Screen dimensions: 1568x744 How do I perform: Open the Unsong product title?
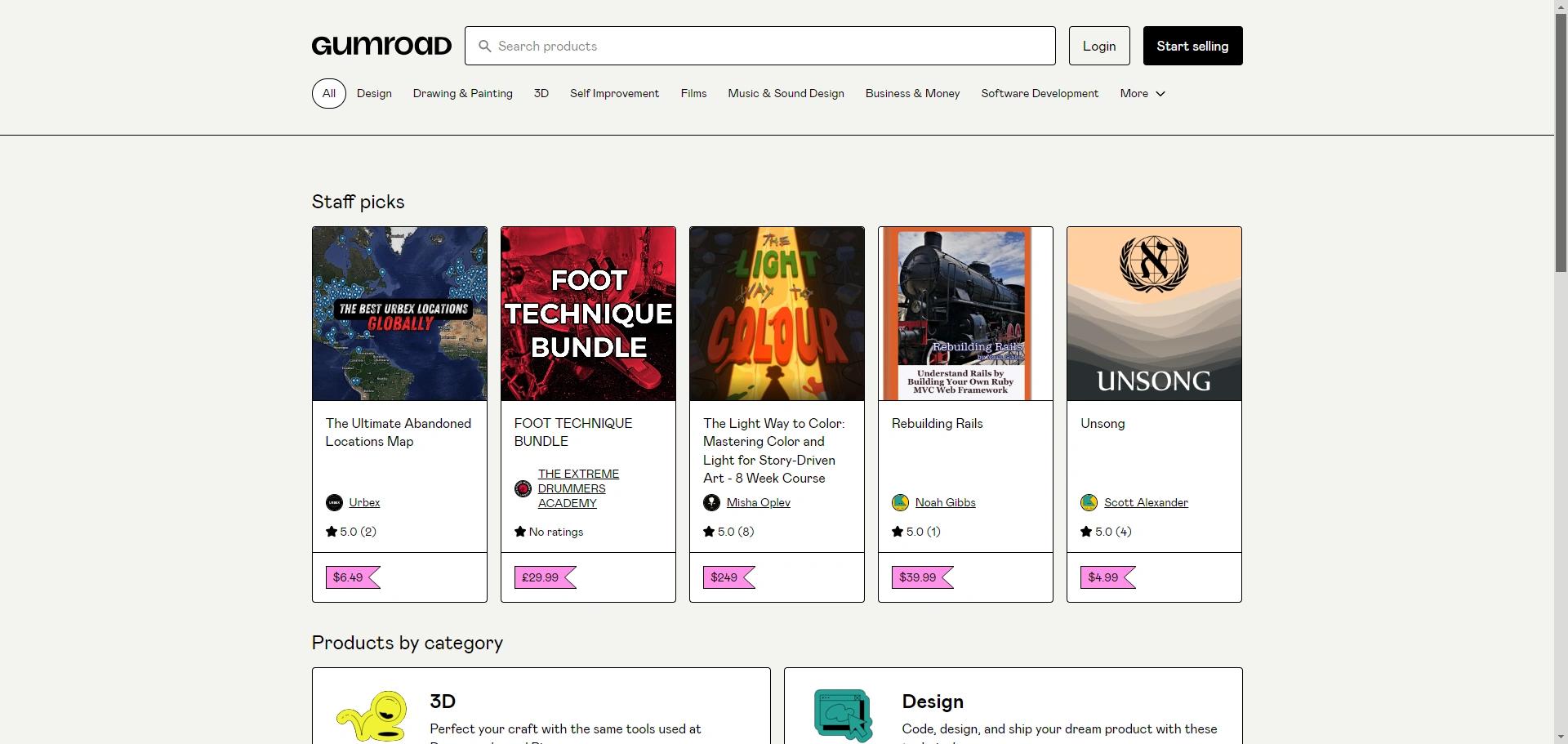click(x=1102, y=423)
